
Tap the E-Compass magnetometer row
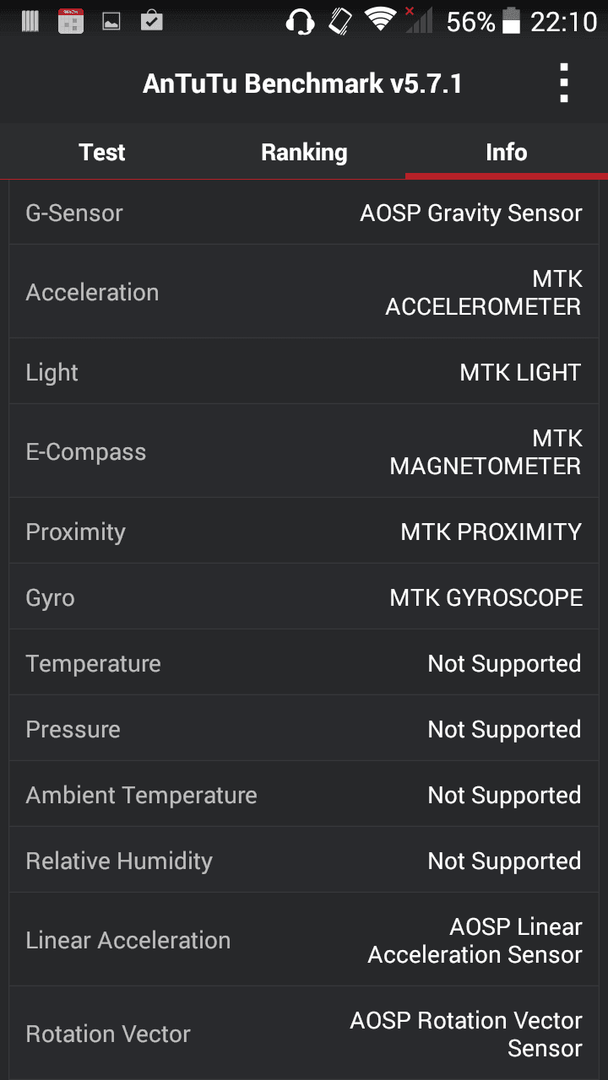click(x=304, y=452)
